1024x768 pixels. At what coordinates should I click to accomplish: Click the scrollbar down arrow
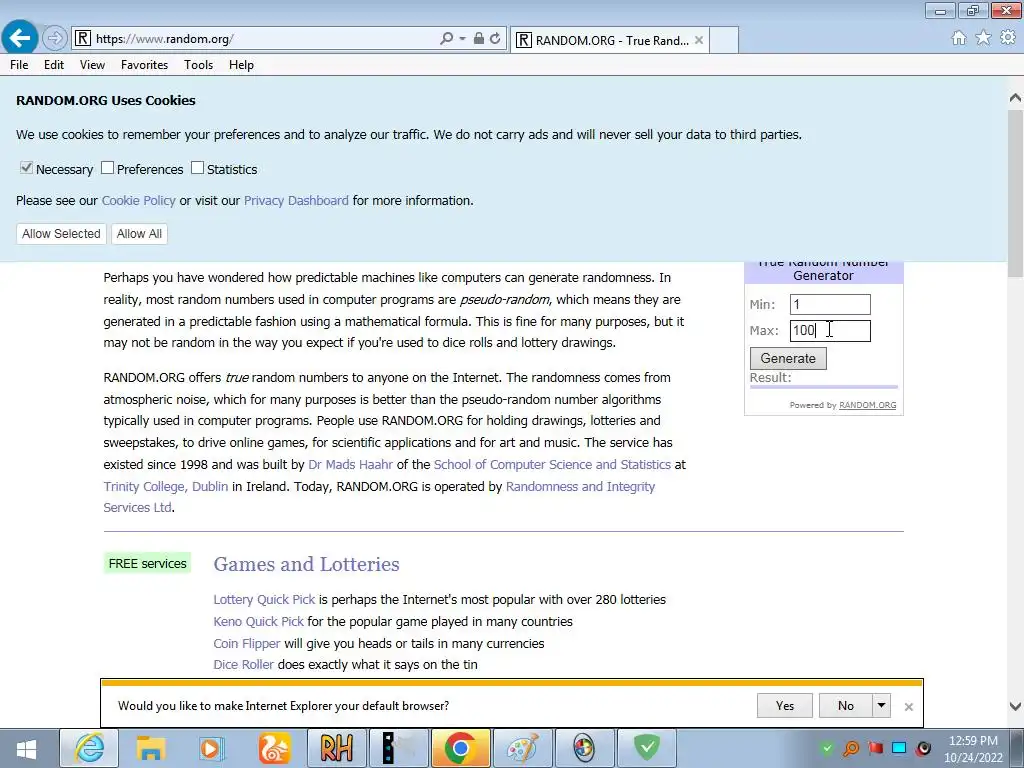(1016, 707)
